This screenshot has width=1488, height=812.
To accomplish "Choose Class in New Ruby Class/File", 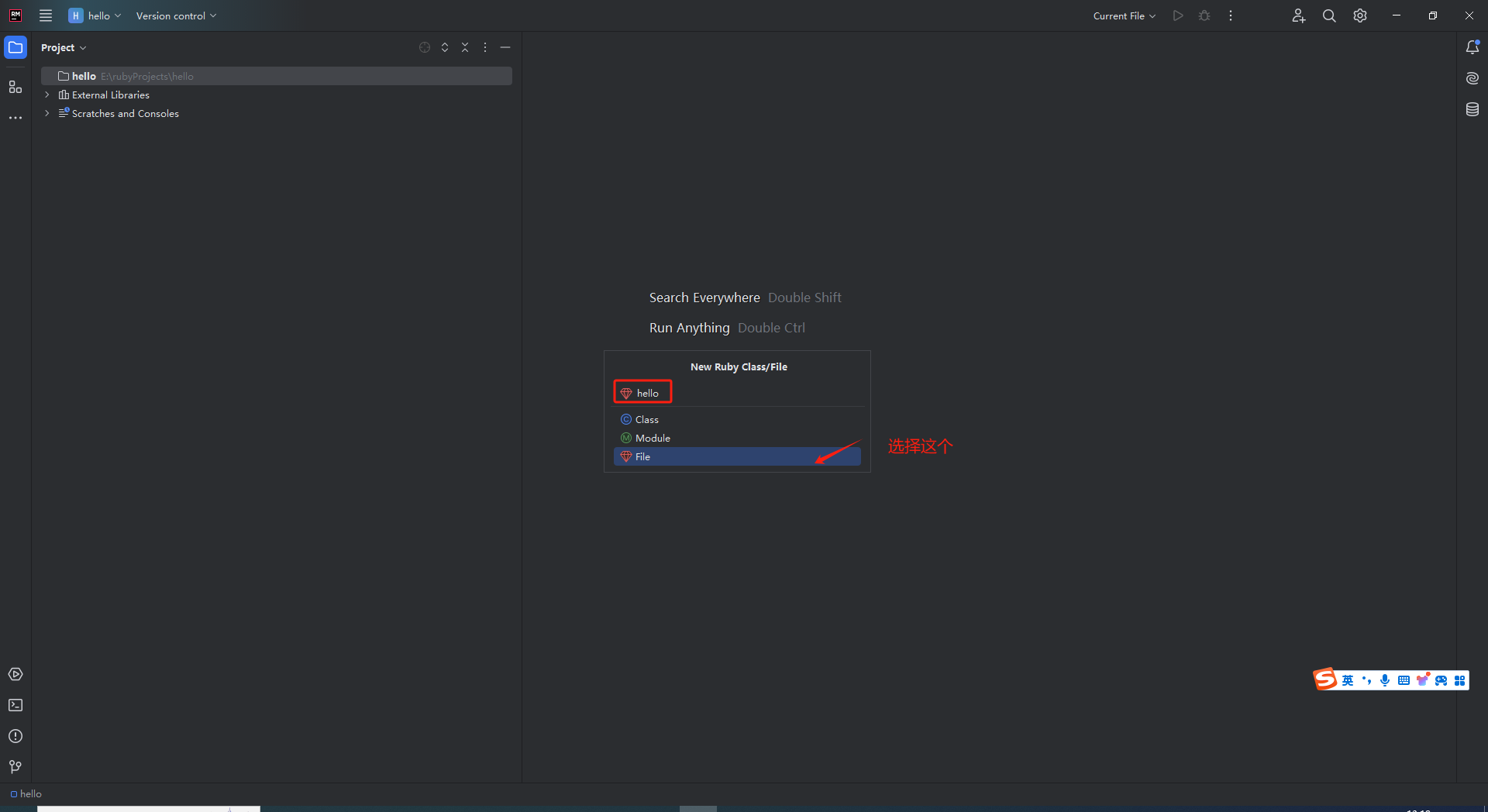I will (x=737, y=419).
